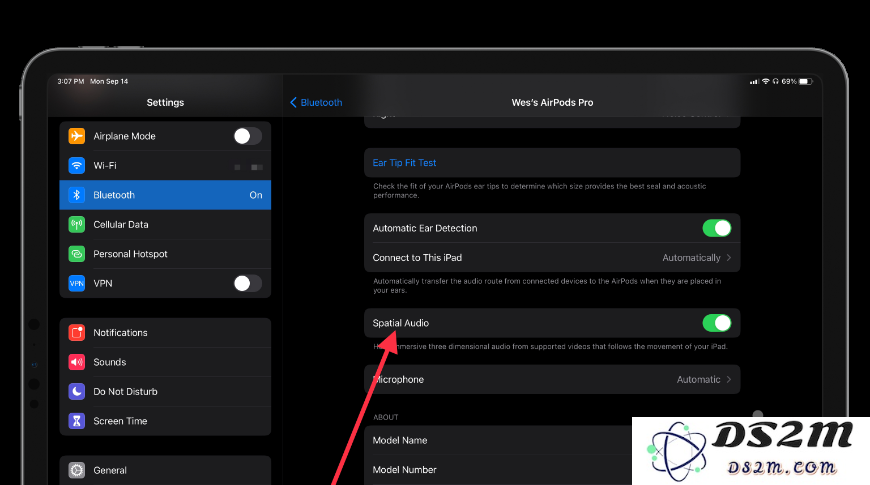This screenshot has height=485, width=870.
Task: Open Personal Hotspot settings
Action: (165, 254)
